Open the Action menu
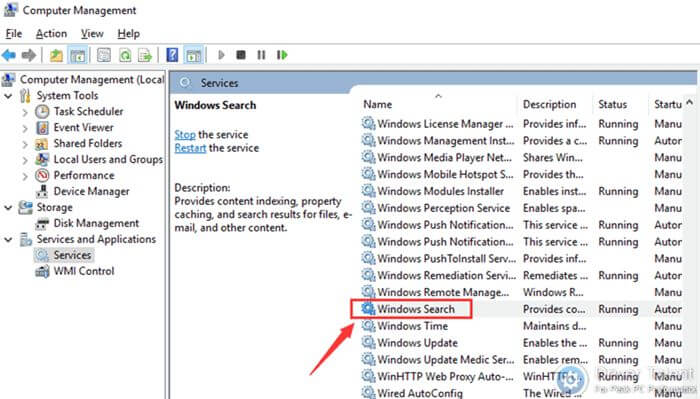Screen dimensions: 700x399 51,33
